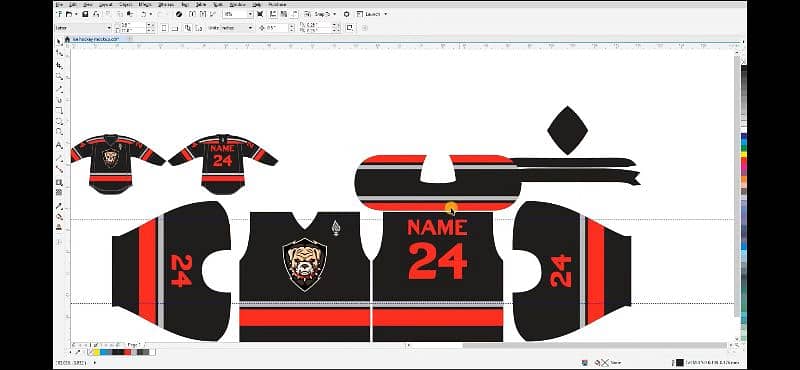800x370 pixels.
Task: Select the Freehand tool in toolbox
Action: [x=59, y=89]
